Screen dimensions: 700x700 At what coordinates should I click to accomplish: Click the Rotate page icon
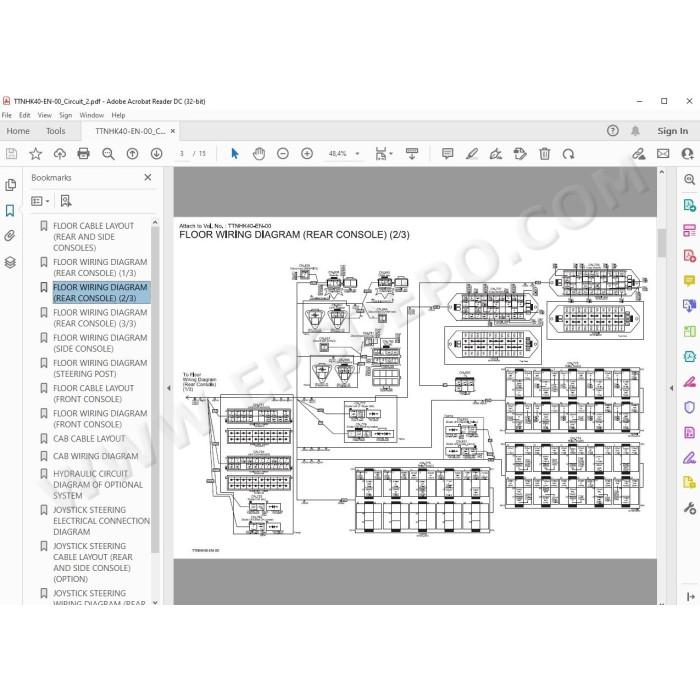pos(568,154)
